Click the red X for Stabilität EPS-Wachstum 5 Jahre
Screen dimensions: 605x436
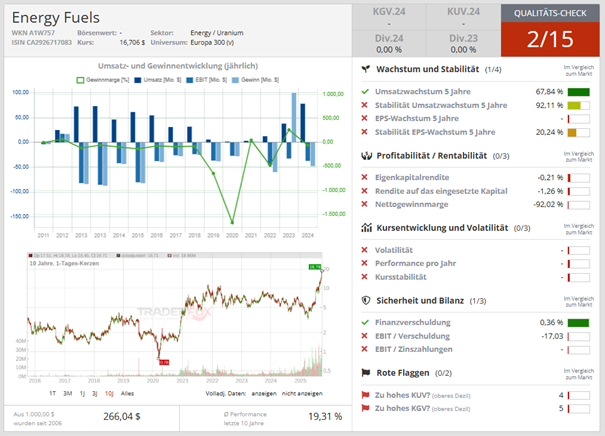[364, 132]
